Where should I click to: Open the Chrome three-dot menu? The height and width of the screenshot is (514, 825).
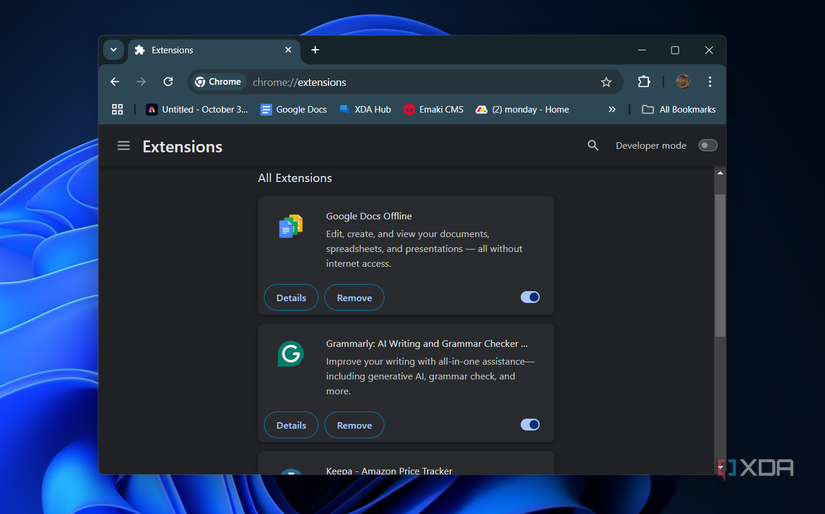point(710,82)
